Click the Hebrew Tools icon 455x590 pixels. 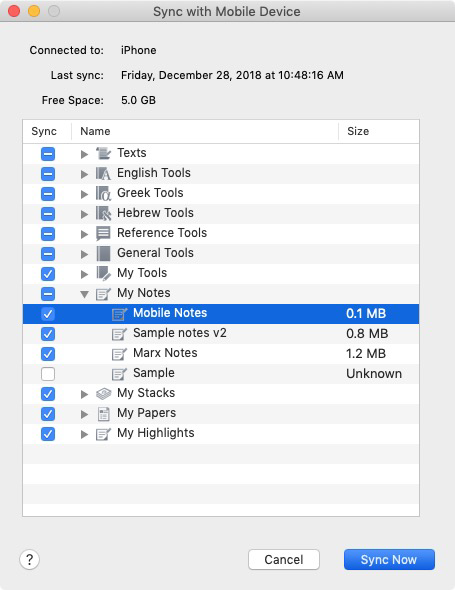tap(103, 213)
